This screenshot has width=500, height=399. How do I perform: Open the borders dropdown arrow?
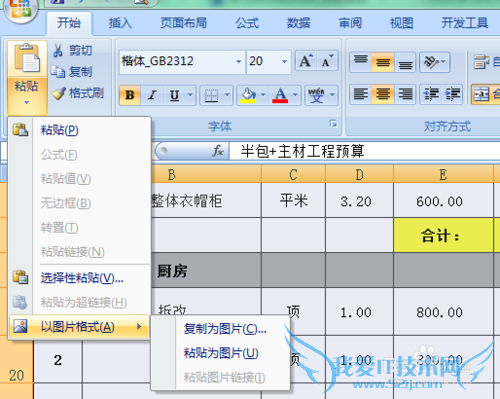click(x=227, y=95)
